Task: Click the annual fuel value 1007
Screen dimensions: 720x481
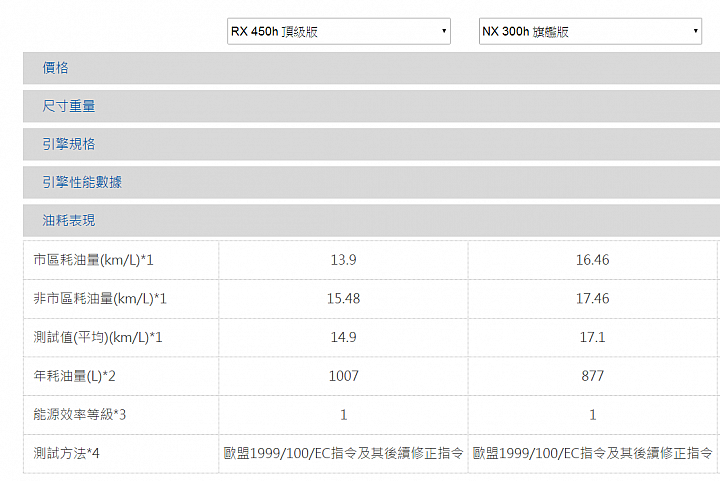Action: (343, 376)
